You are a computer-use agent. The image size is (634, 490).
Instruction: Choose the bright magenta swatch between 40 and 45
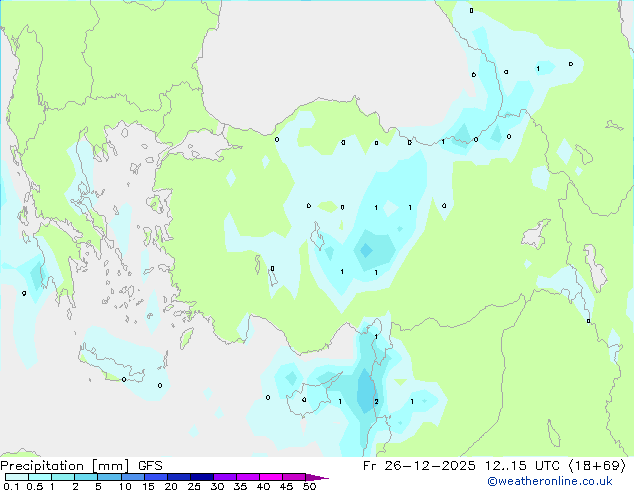[271, 477]
